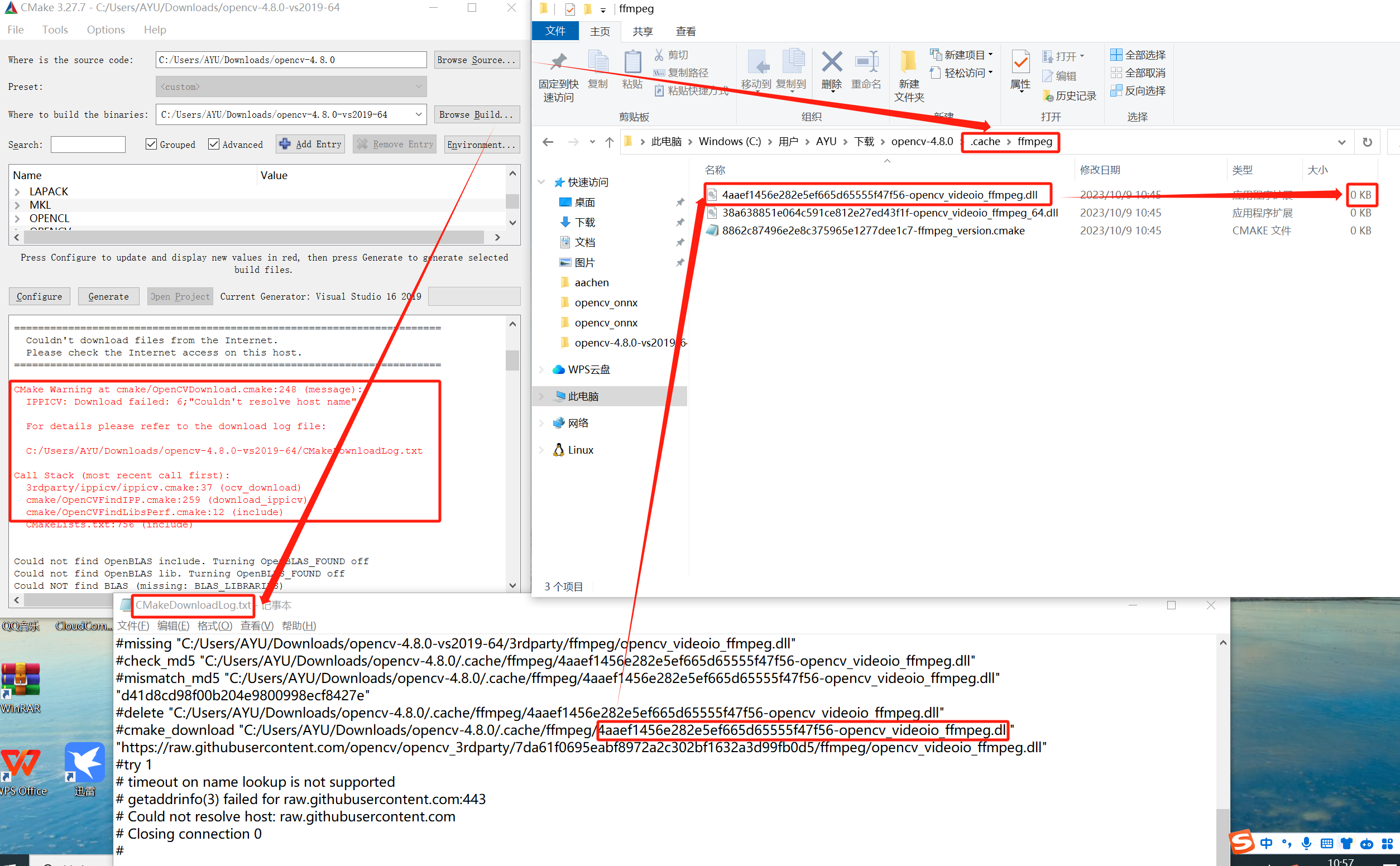Open the Downloads folder in Quick Access
Viewport: 1400px width, 866px height.
pos(585,222)
